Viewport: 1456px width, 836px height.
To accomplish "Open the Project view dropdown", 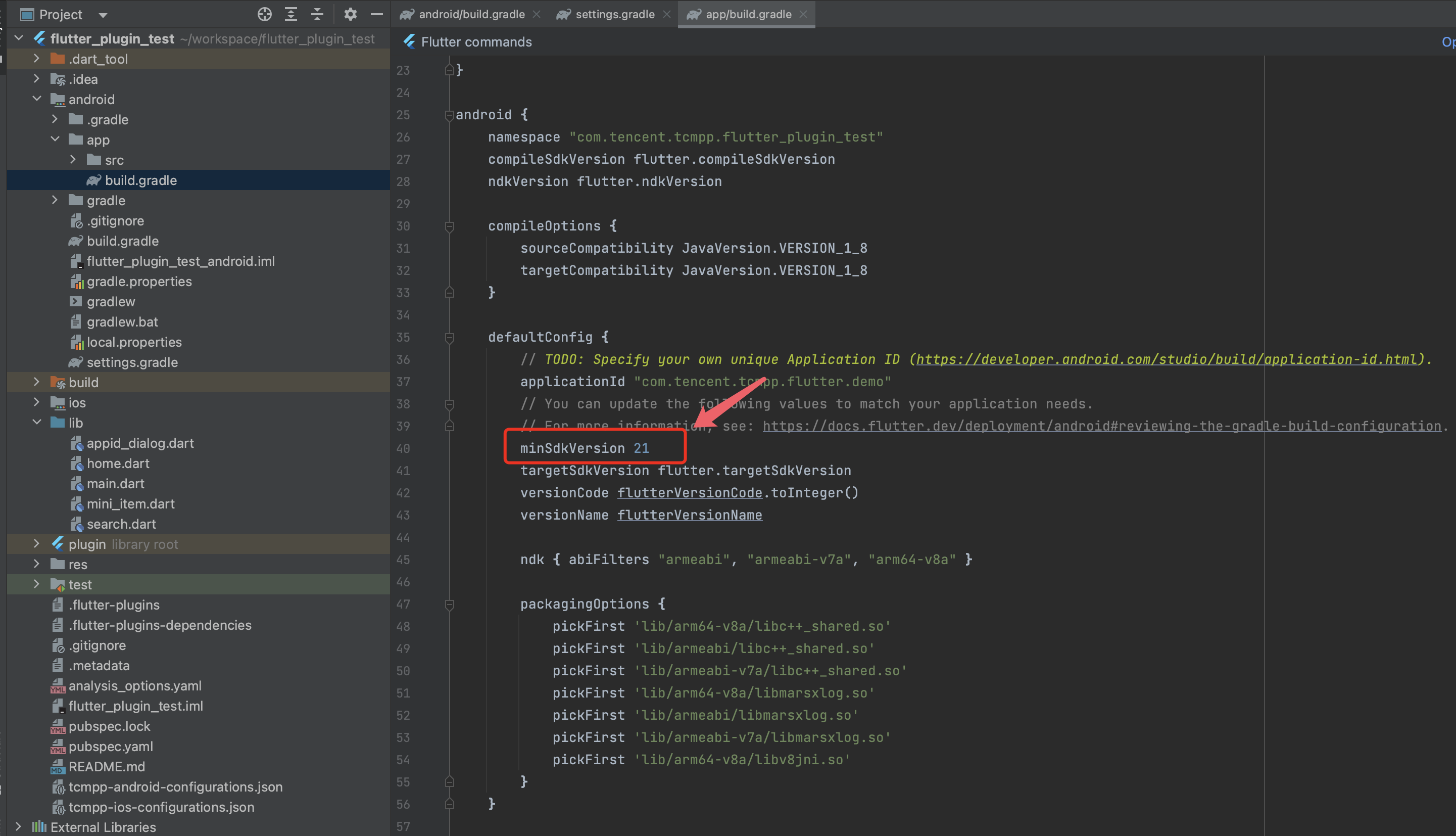I will tap(103, 15).
